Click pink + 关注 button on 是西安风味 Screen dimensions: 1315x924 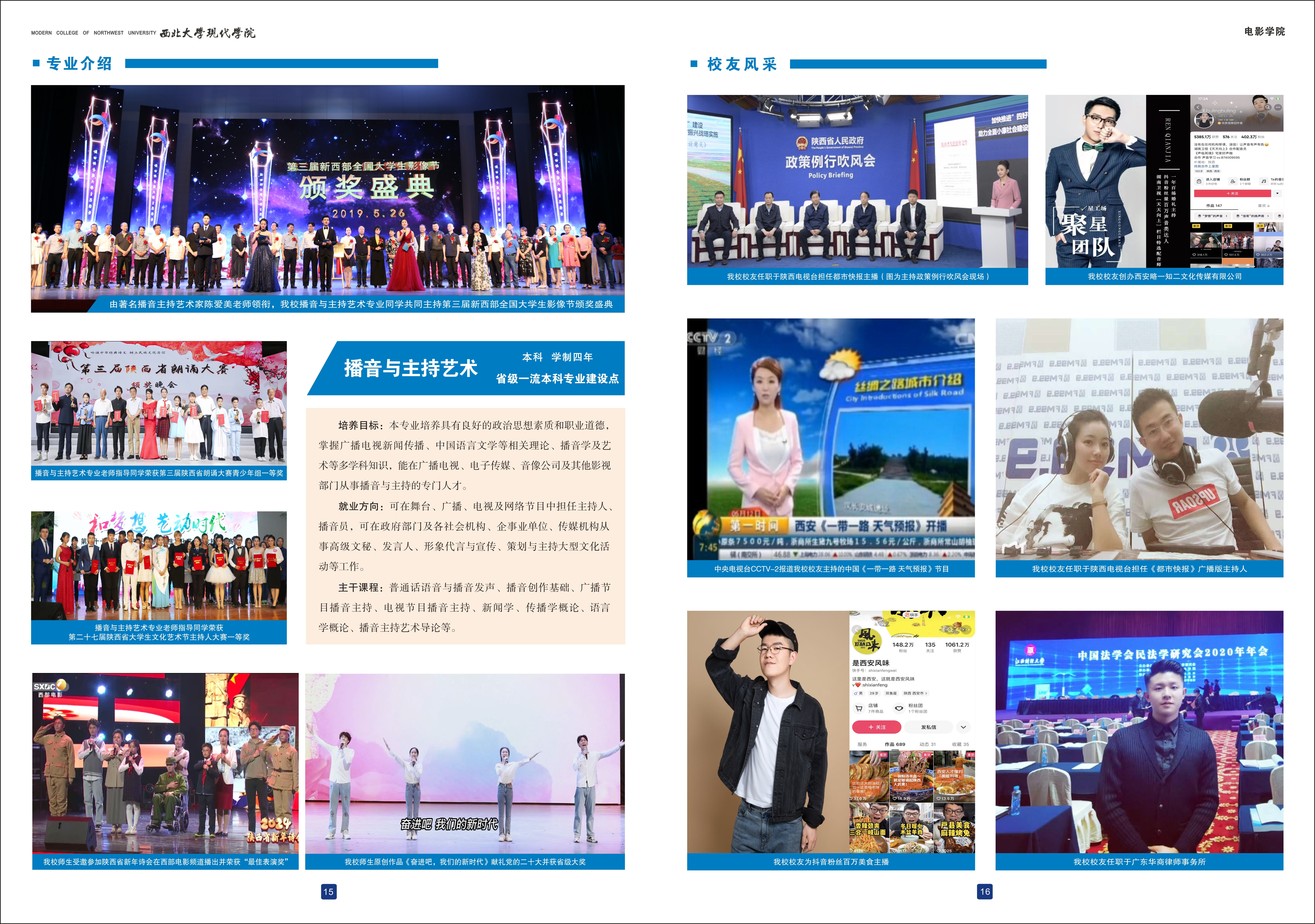coord(877,727)
